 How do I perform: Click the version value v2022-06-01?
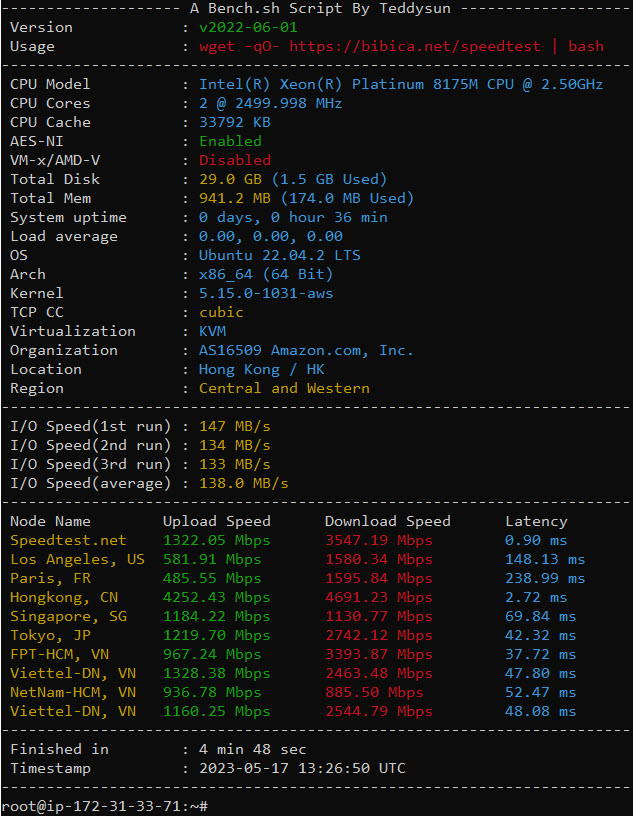pos(248,27)
